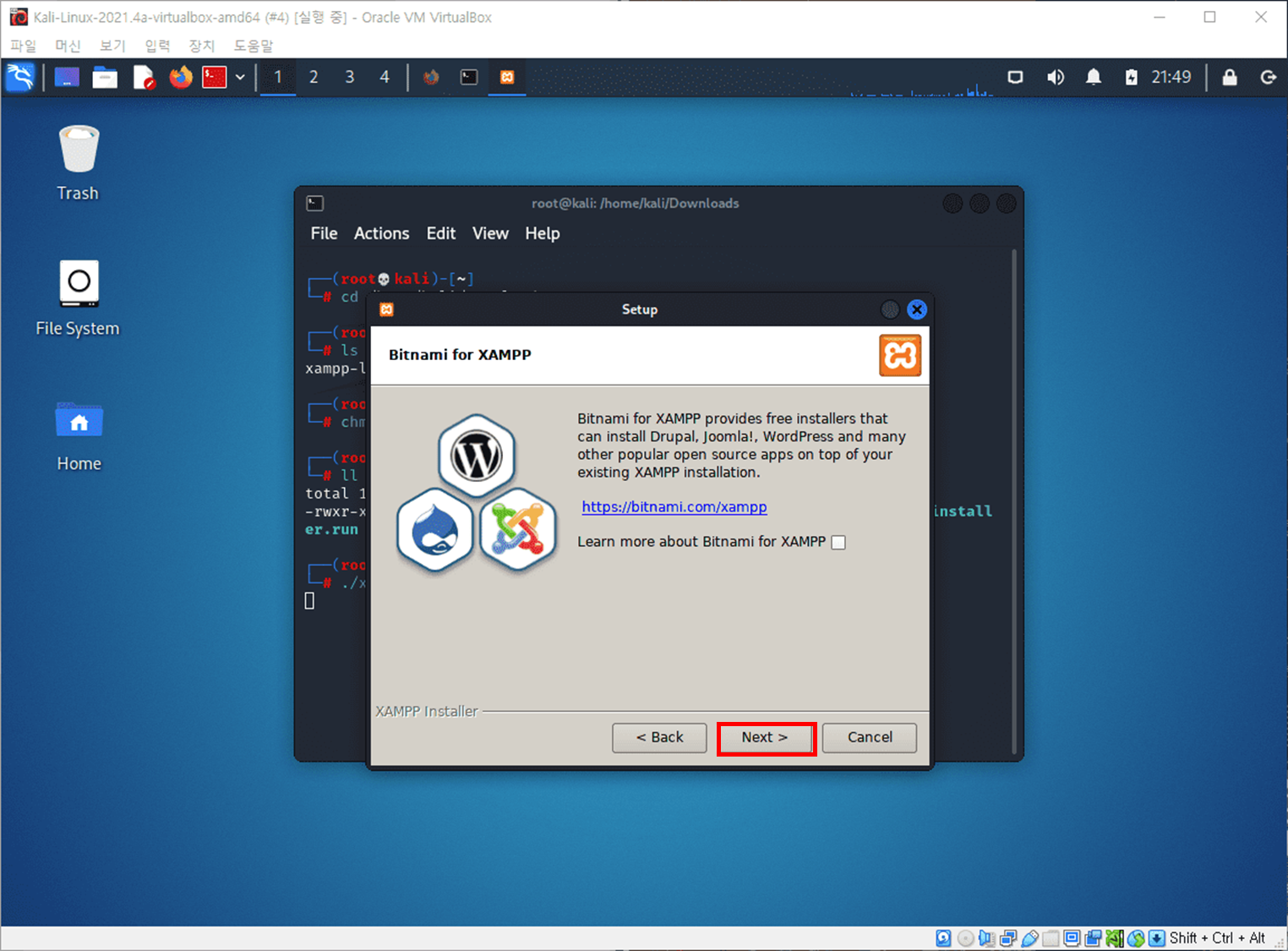Select the XAMPP Setup window in the taskbar
The image size is (1288, 951).
[x=506, y=77]
